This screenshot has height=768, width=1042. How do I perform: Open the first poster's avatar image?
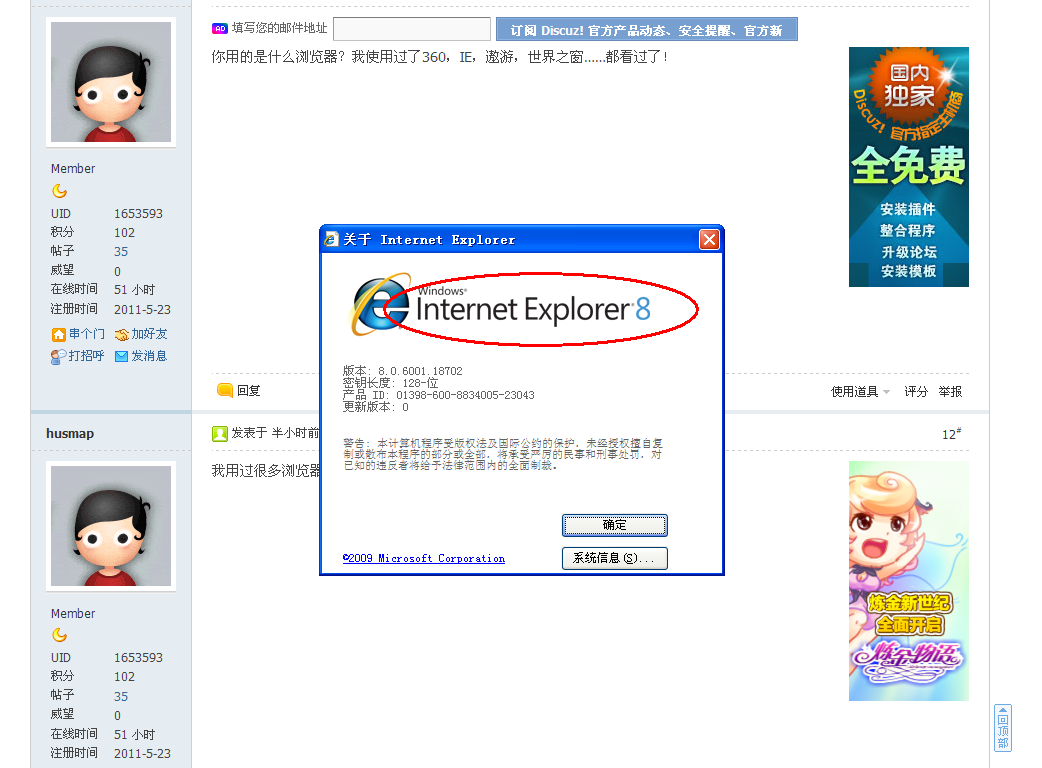pos(111,82)
